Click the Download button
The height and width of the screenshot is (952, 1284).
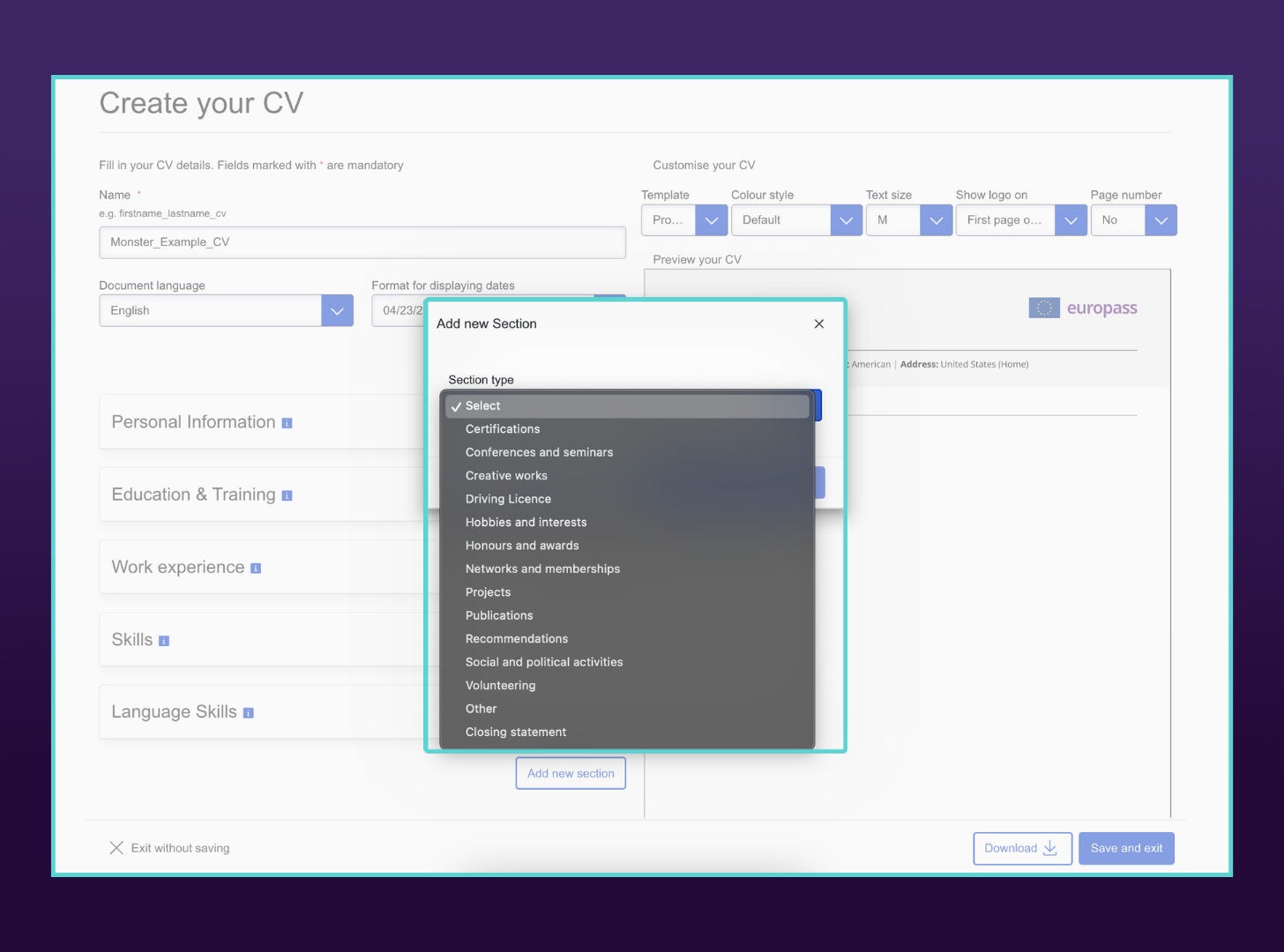pos(1022,848)
